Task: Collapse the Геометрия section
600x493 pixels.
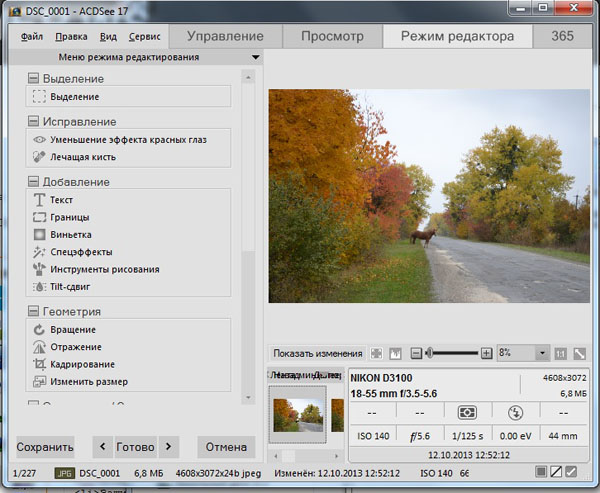Action: (x=34, y=311)
